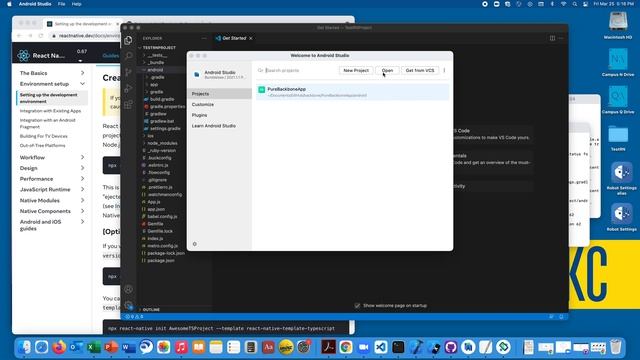640x360 pixels.
Task: Select the PureBackboneApp recent project
Action: click(352, 92)
